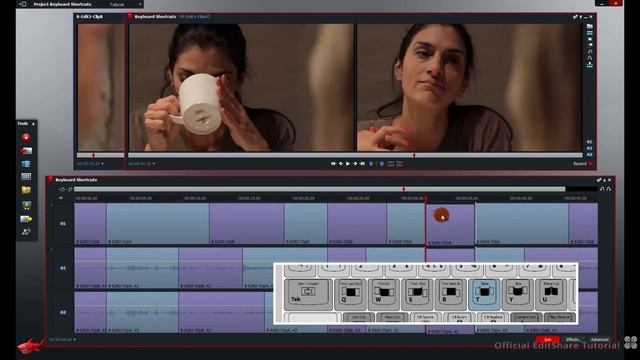The image size is (640, 360).
Task: Click the red timeline playhead at the ruler
Action: coord(426,198)
